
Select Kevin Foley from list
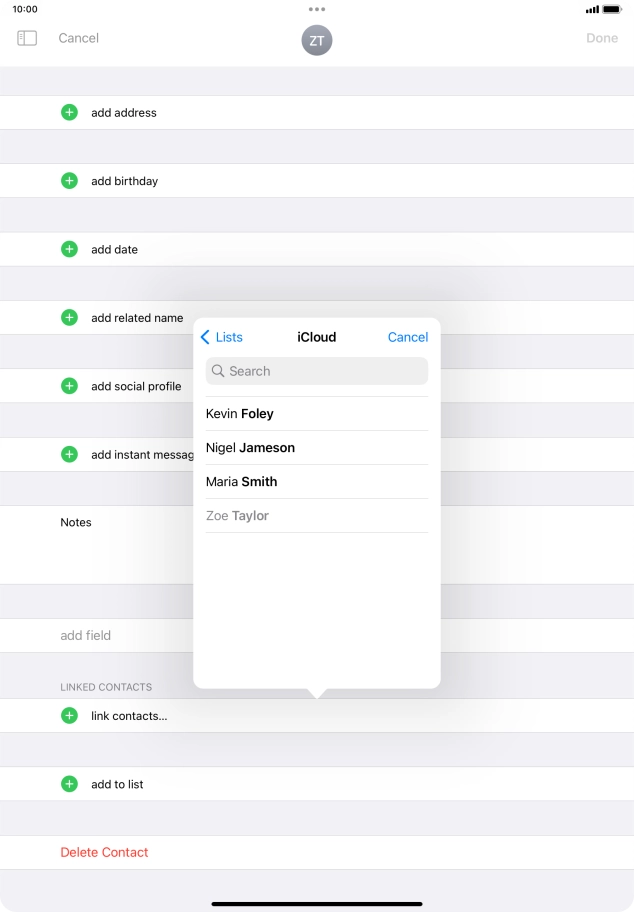[x=316, y=414]
